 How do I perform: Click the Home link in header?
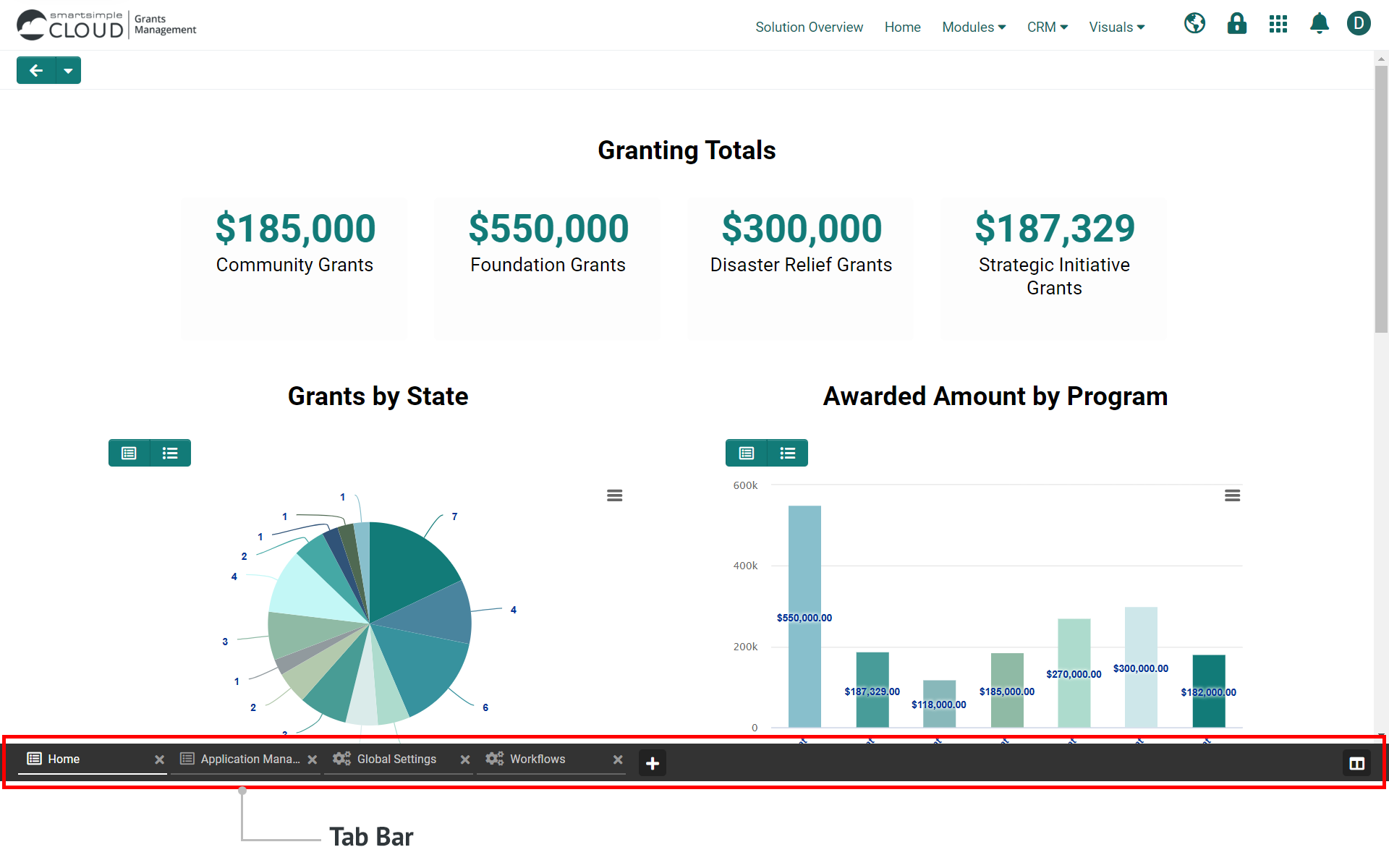[x=902, y=27]
